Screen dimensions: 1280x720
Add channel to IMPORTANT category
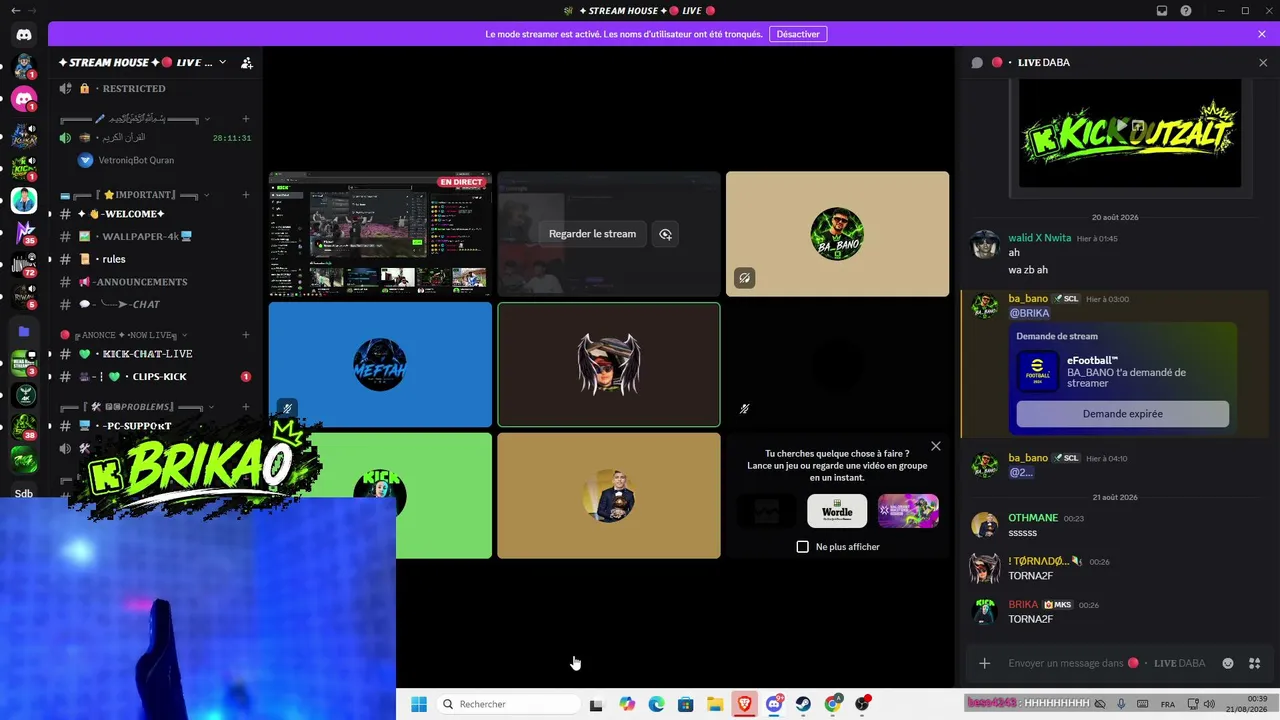[246, 195]
